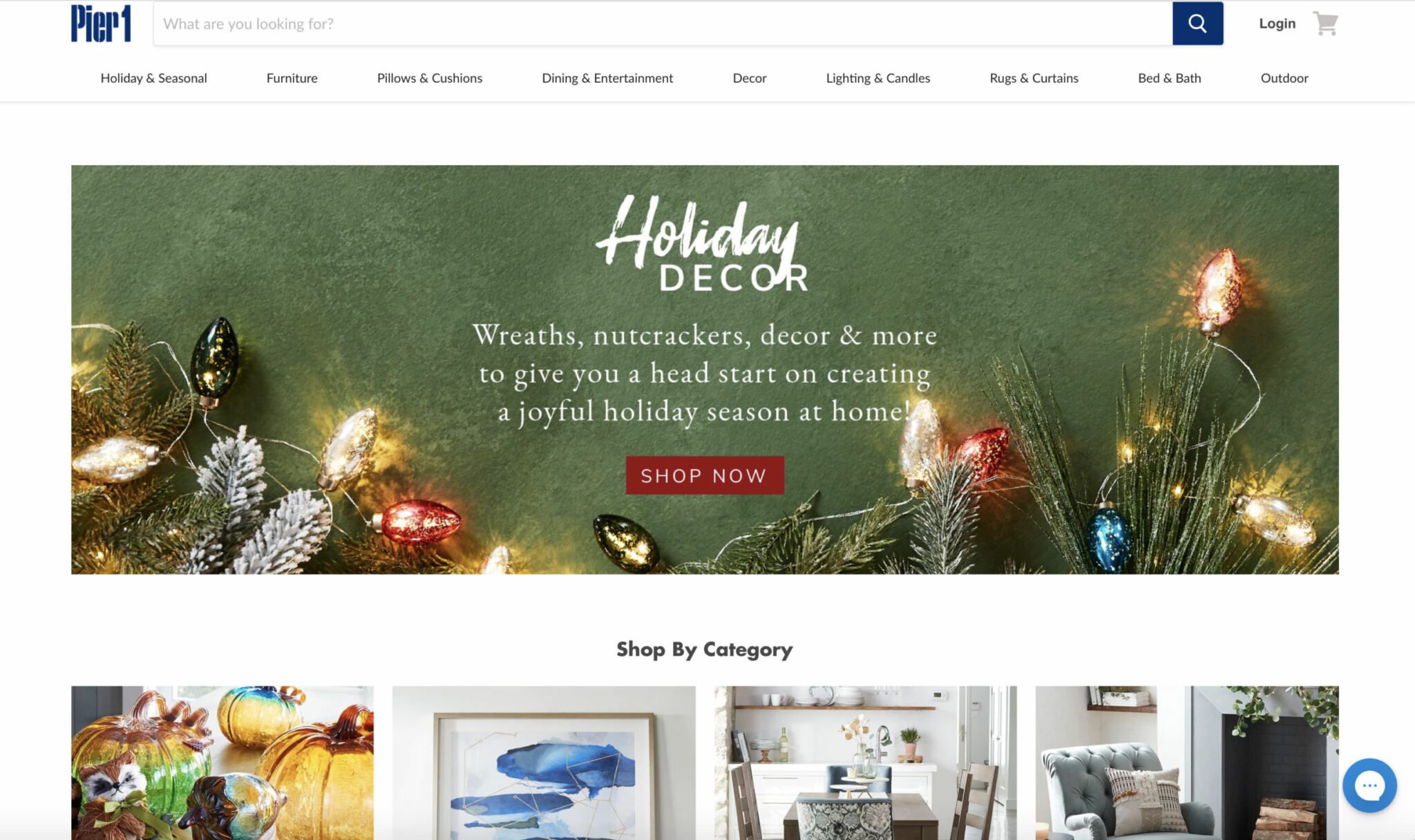This screenshot has height=840, width=1415.
Task: Open the gray armchair category thumbnail
Action: [x=1187, y=763]
